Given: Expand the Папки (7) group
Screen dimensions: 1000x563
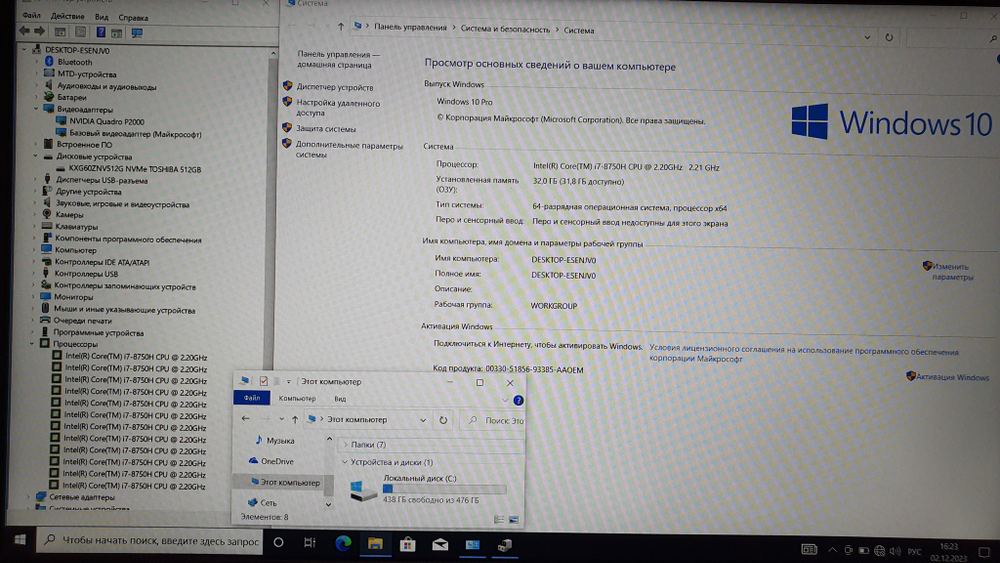Looking at the screenshot, I should [345, 444].
